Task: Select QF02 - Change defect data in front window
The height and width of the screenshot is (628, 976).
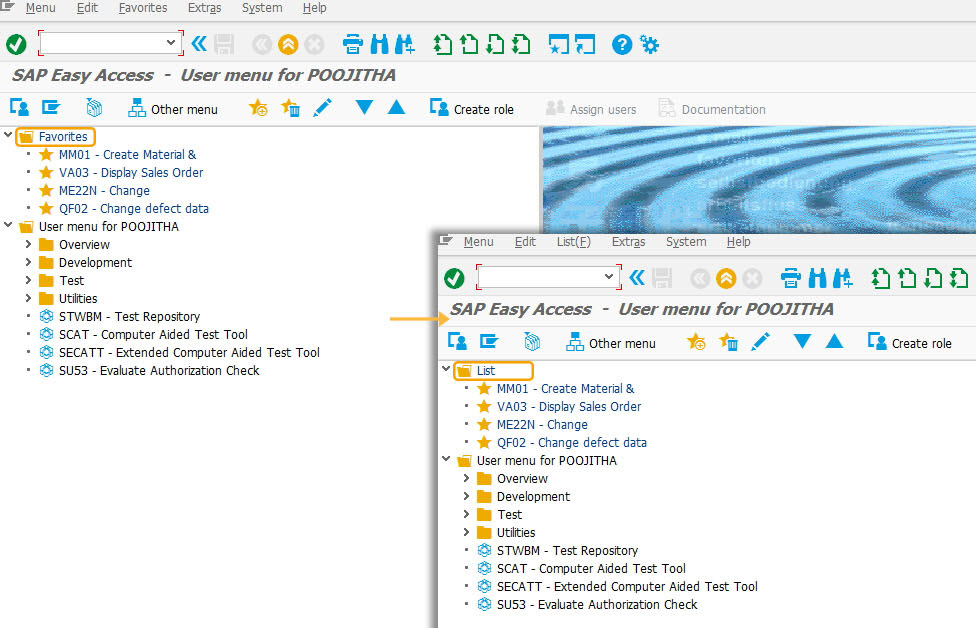Action: (571, 443)
